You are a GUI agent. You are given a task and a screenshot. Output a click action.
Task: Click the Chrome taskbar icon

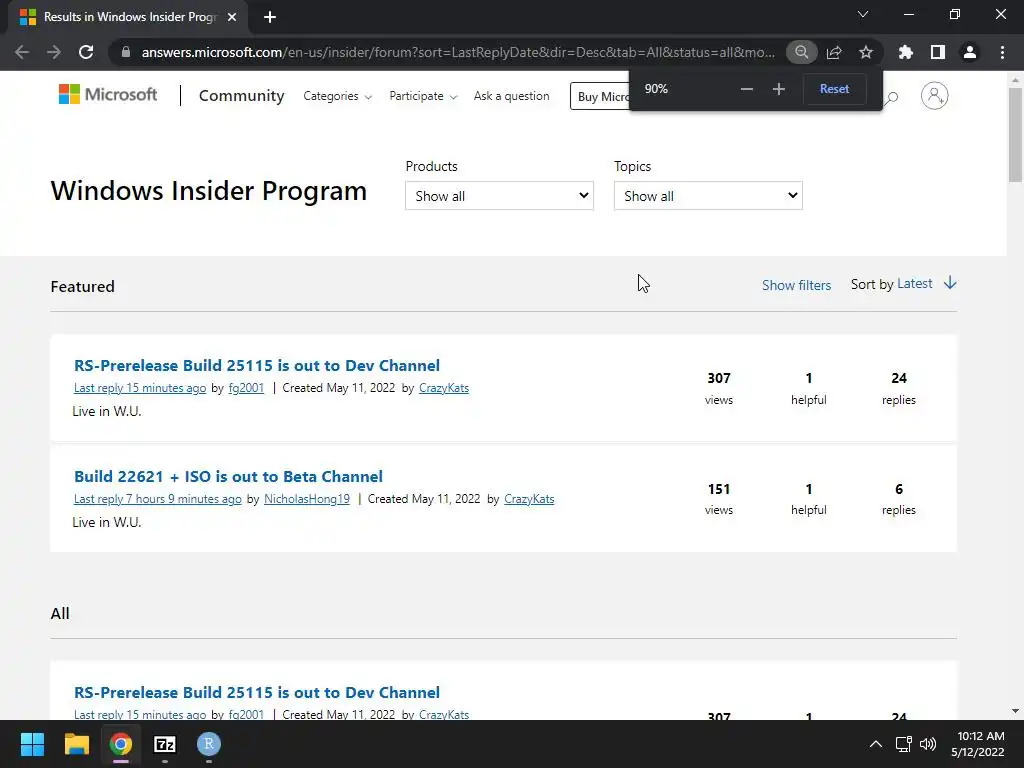coord(121,744)
